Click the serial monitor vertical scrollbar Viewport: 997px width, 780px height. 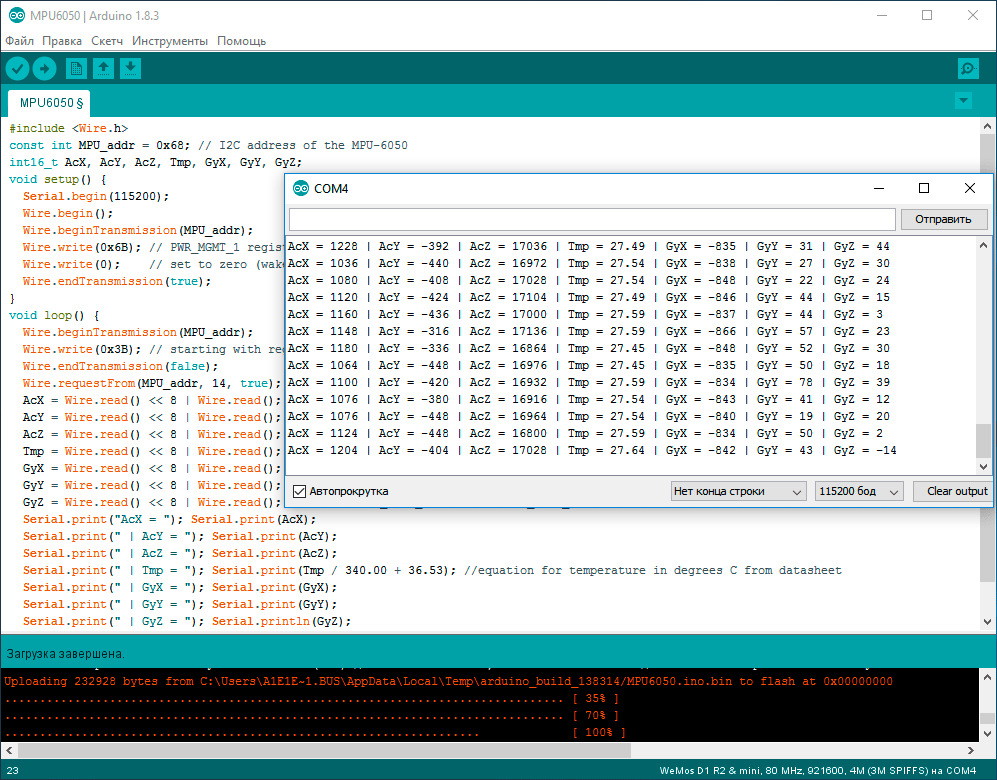tap(983, 440)
